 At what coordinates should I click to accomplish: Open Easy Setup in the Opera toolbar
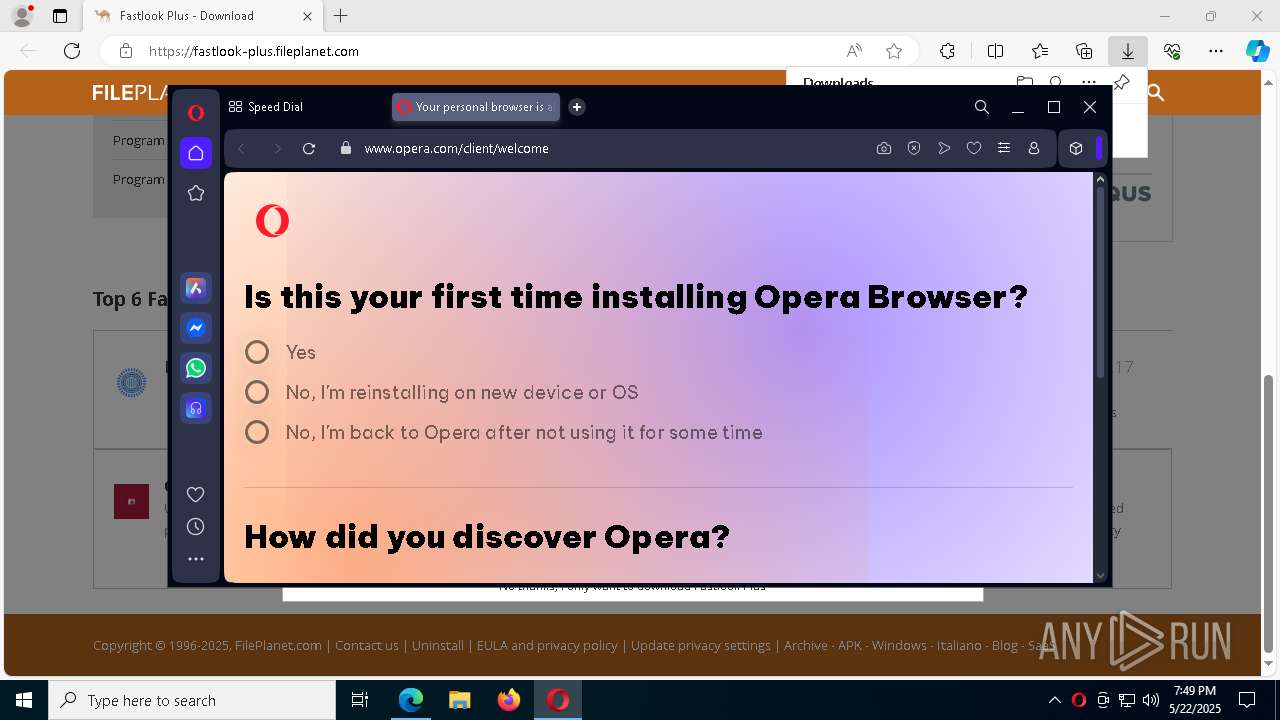[1004, 148]
